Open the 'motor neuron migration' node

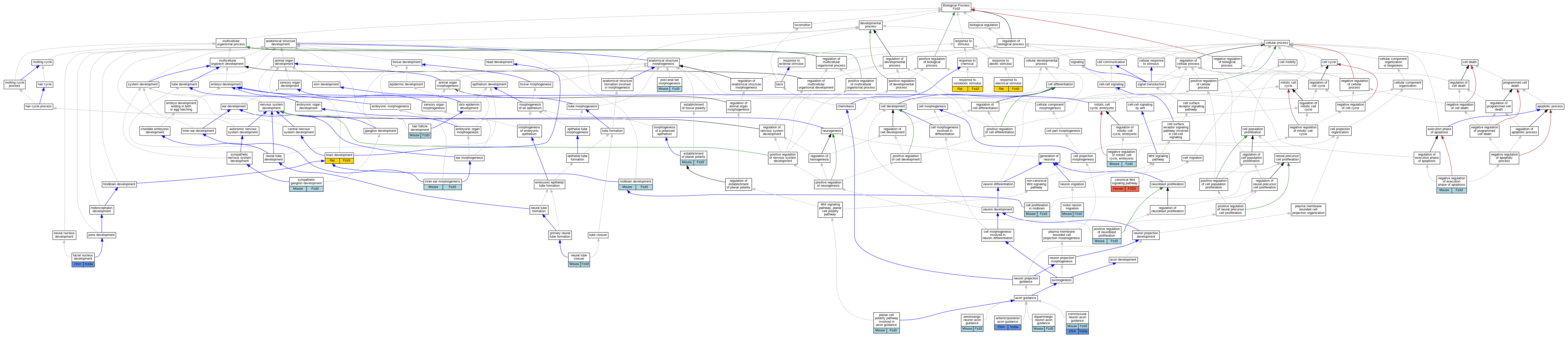1072,210
